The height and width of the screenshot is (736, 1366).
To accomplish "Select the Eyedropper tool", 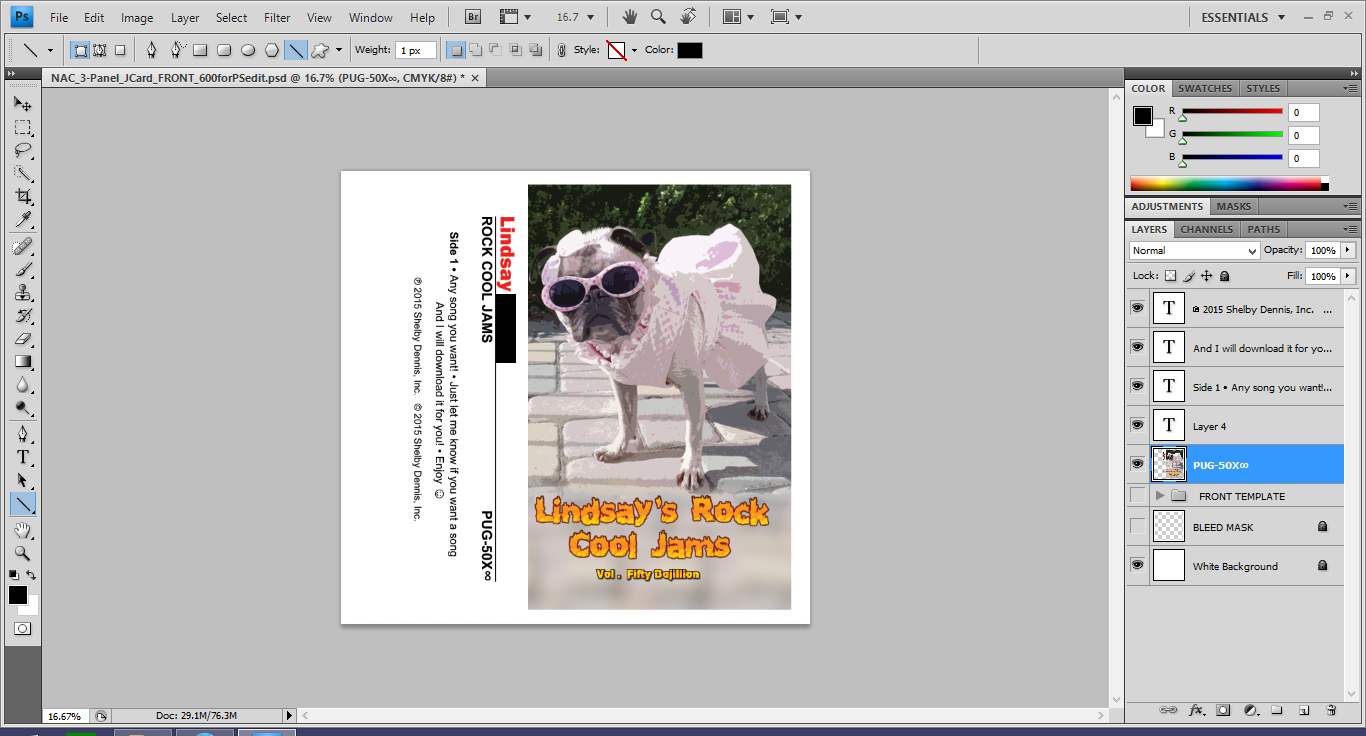I will click(22, 219).
